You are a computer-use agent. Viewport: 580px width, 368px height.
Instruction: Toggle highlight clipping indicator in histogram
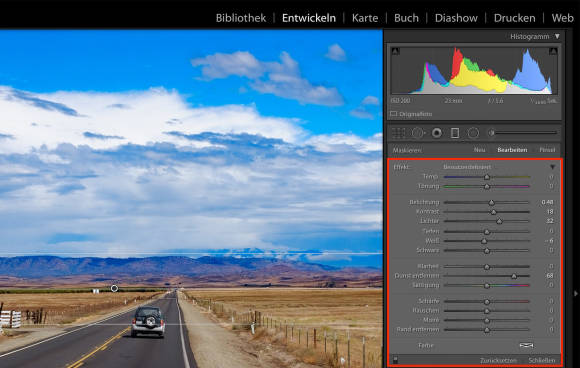(553, 51)
